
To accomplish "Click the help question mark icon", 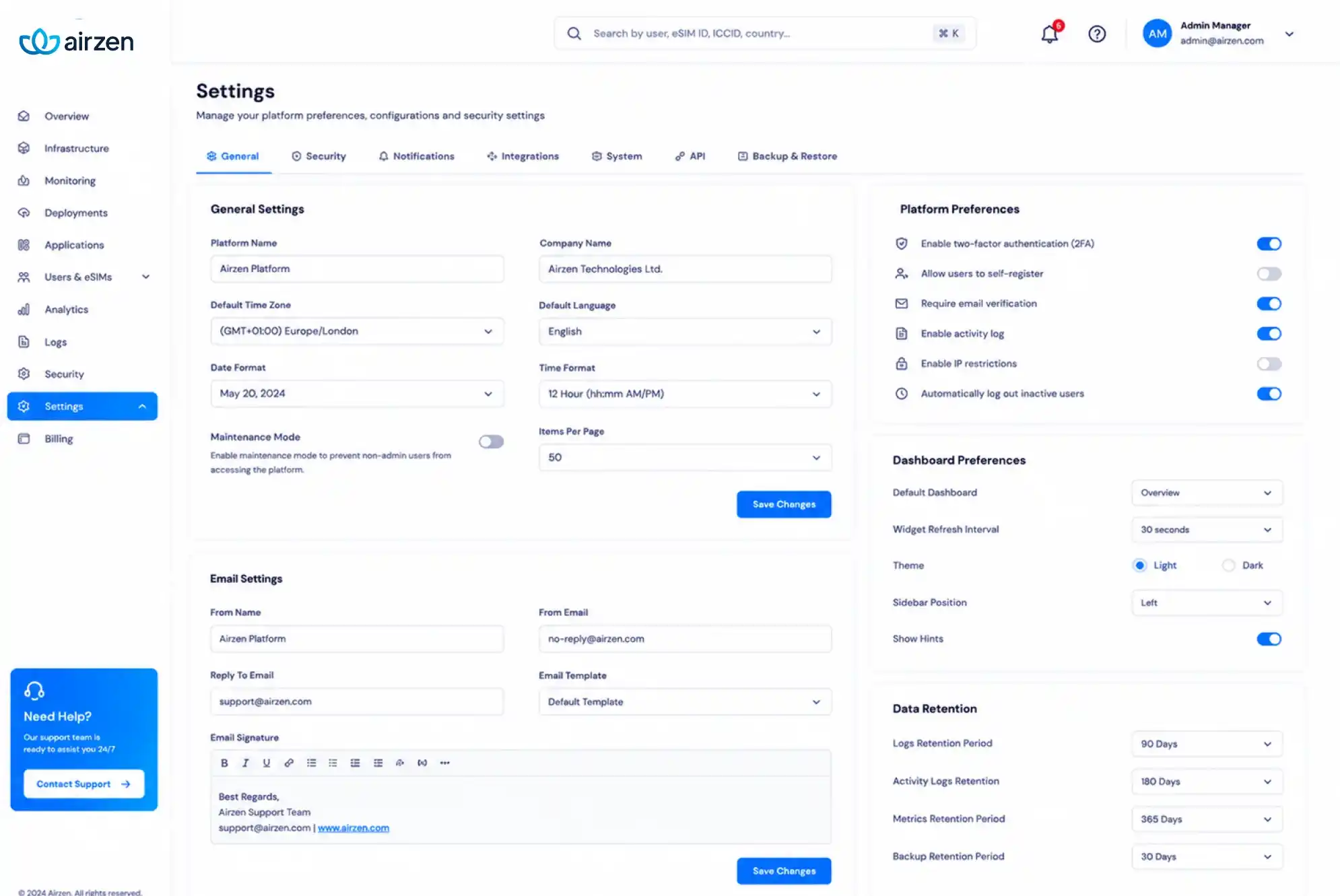I will pyautogui.click(x=1097, y=34).
